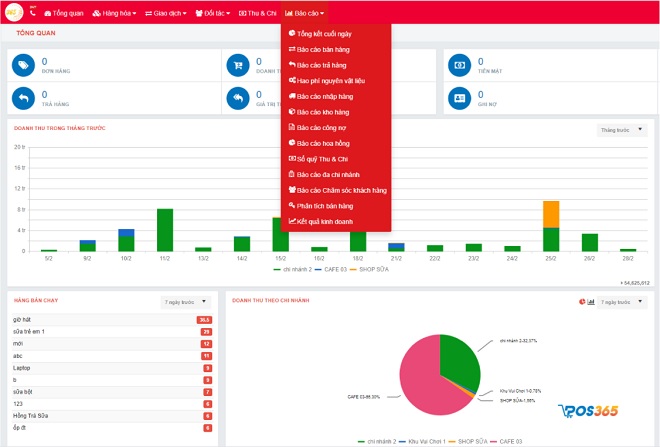Click the 11/2 green revenue bar
This screenshot has width=660, height=447.
click(165, 230)
